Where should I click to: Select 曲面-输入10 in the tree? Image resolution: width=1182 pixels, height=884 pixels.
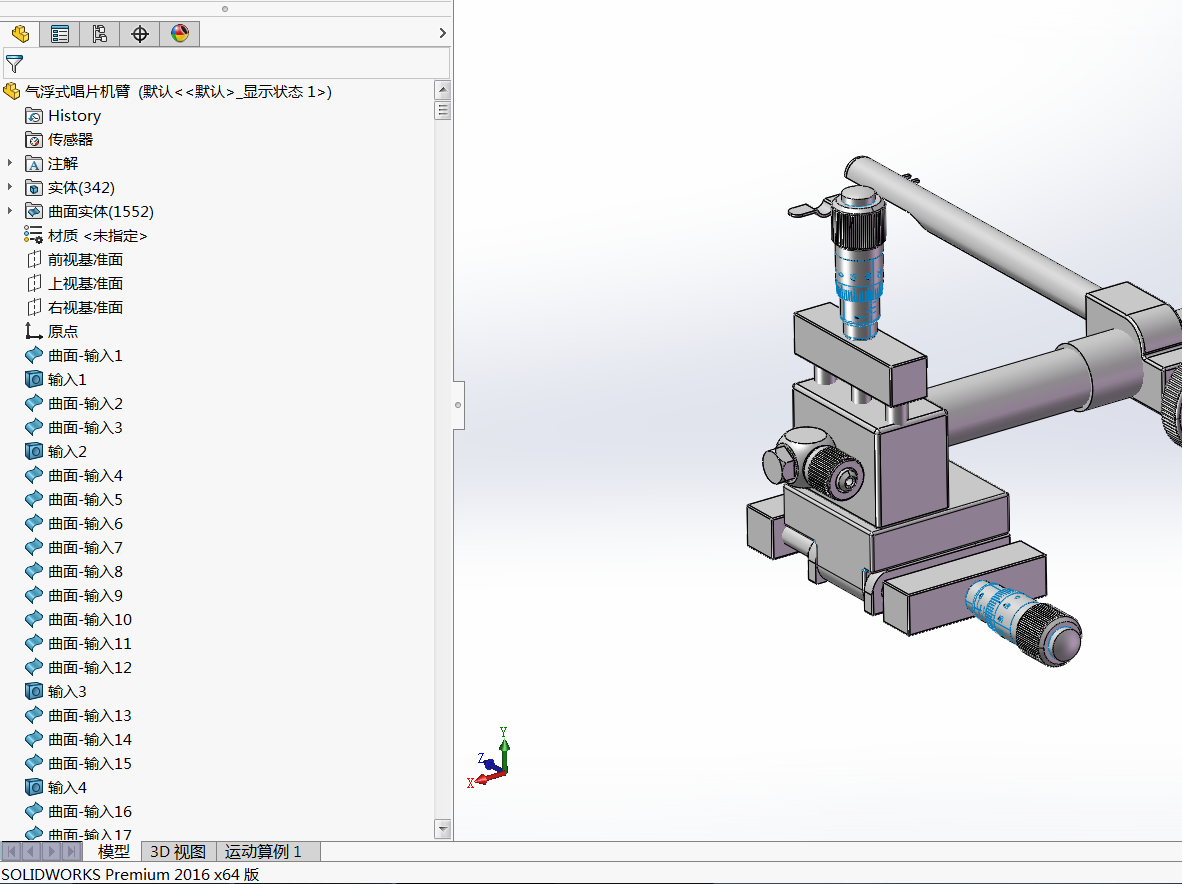90,619
